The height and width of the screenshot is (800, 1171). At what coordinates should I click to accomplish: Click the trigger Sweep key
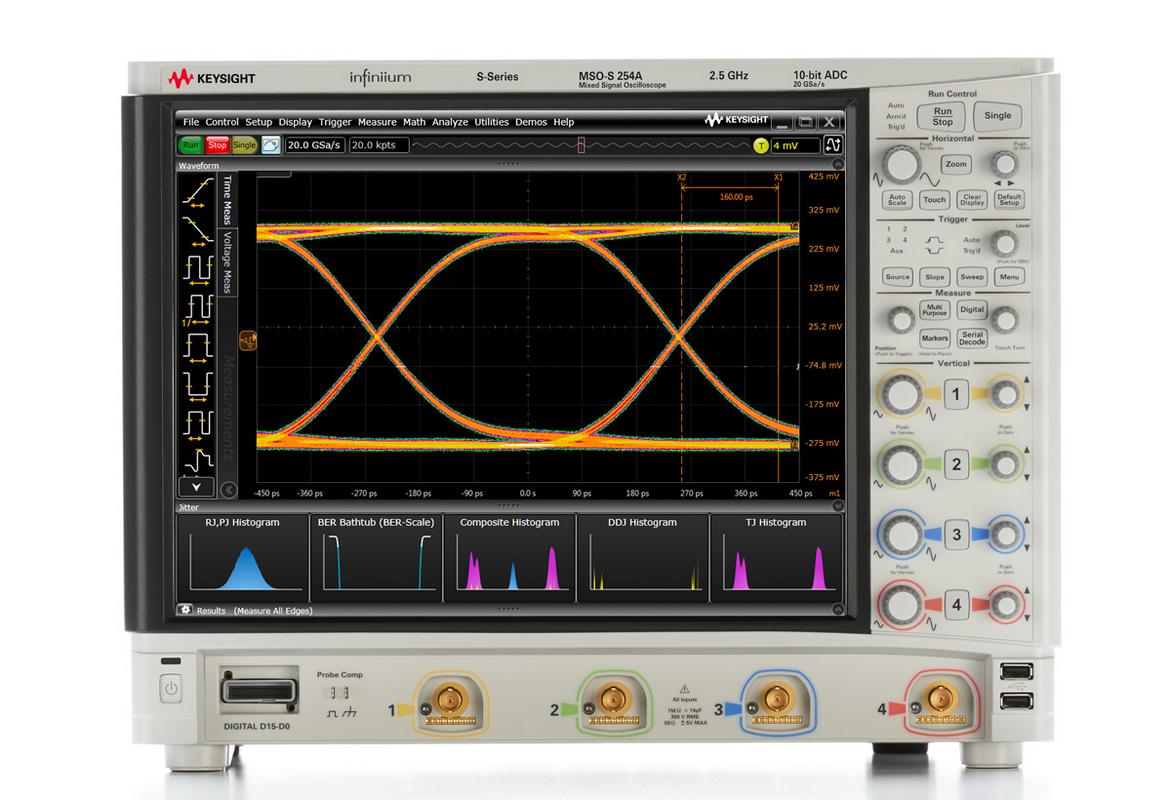[x=972, y=276]
